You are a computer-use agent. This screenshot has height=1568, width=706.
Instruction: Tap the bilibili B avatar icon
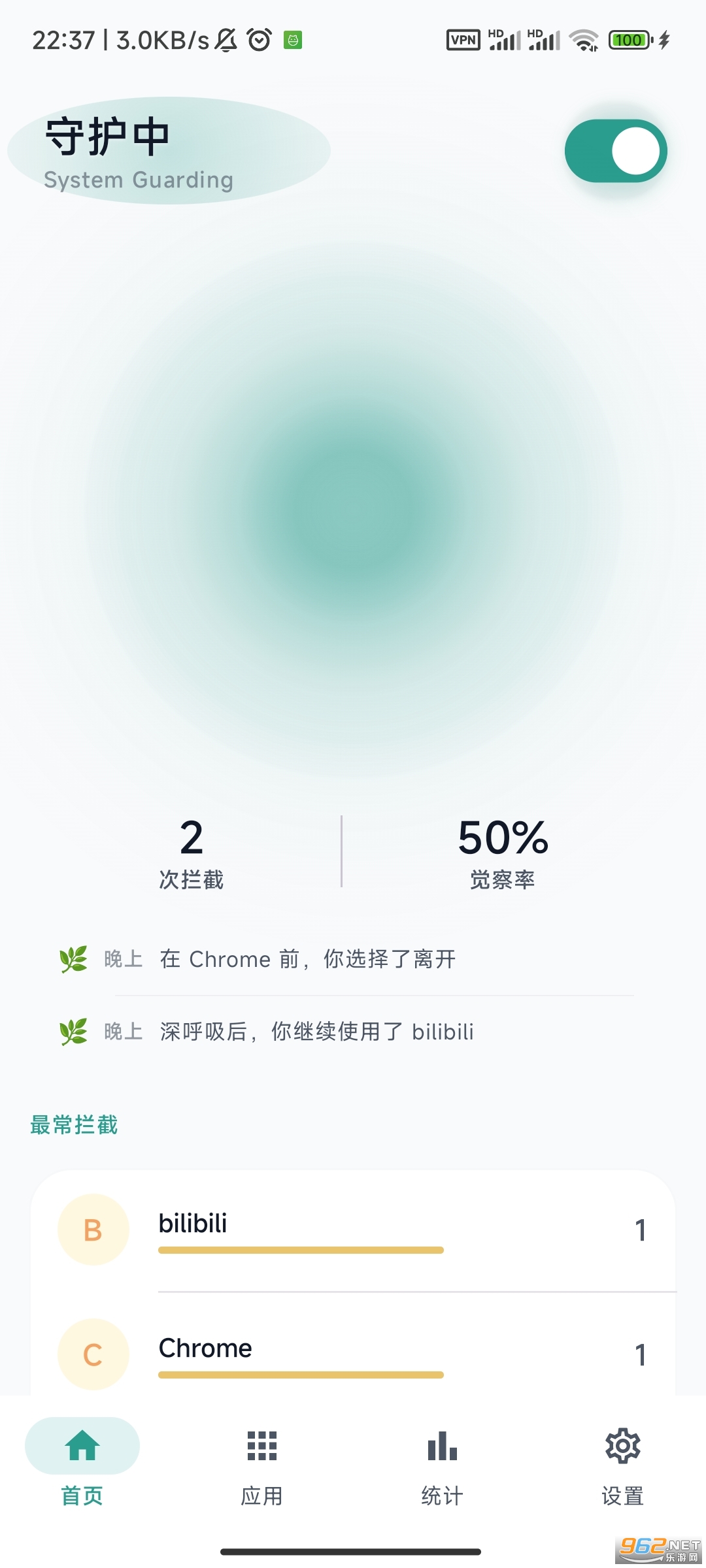click(x=93, y=1230)
